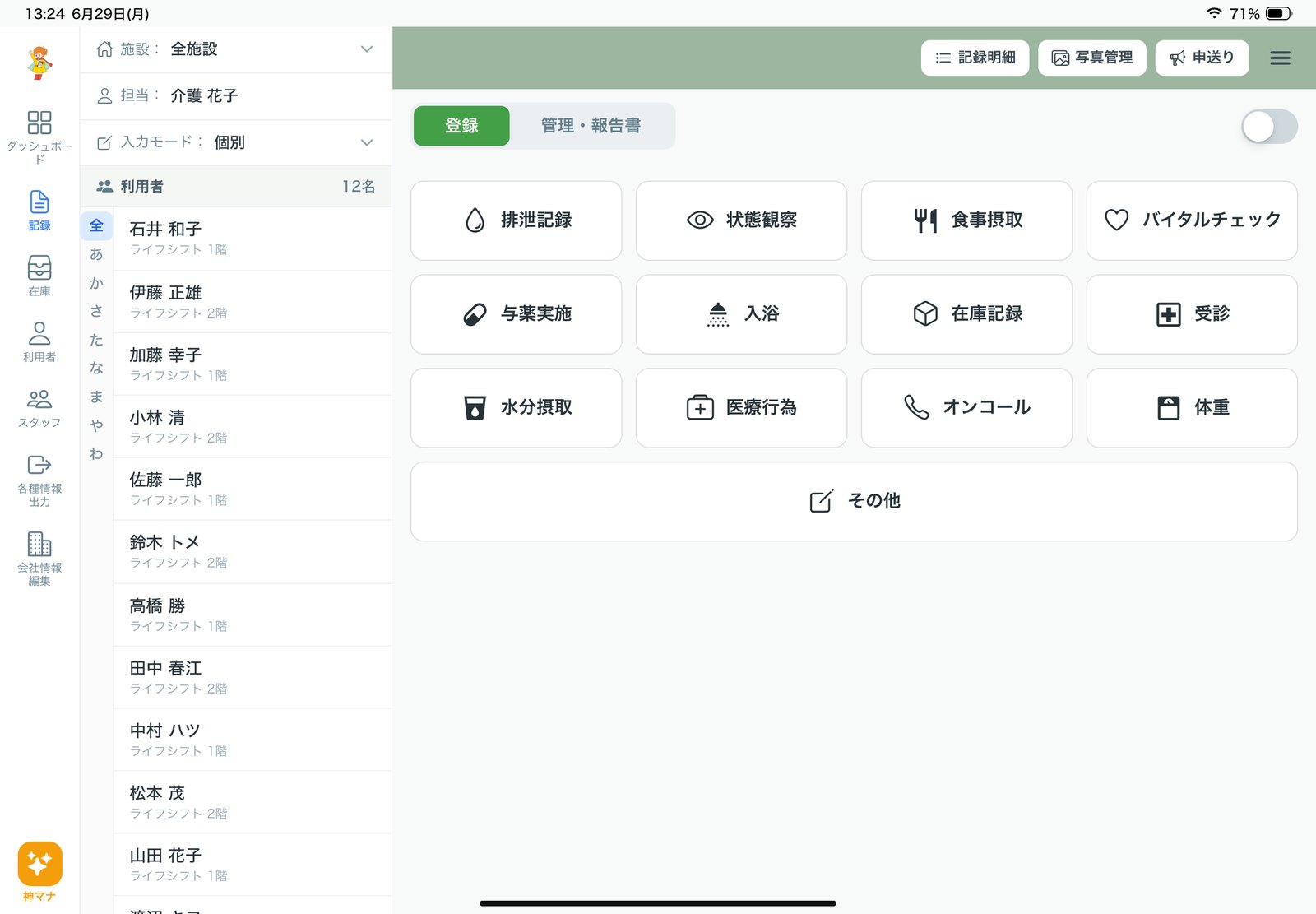
Task: Open the ダッシュボード sidebar icon
Action: click(x=39, y=137)
